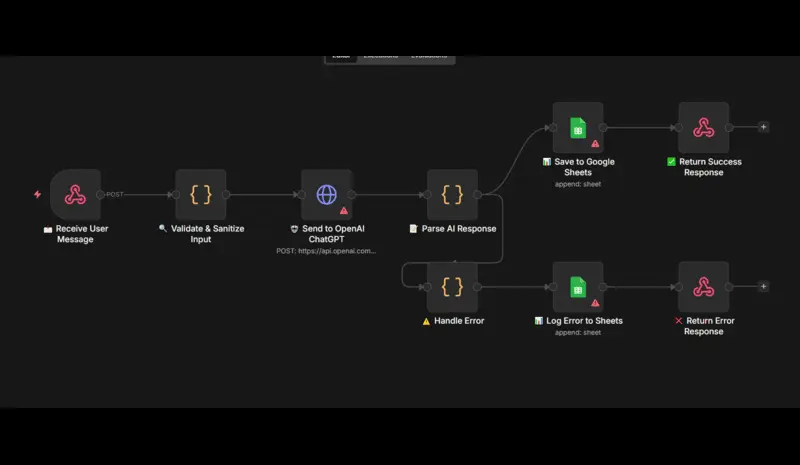Click output port of Receive User Message node
This screenshot has height=465, width=800.
(x=101, y=194)
